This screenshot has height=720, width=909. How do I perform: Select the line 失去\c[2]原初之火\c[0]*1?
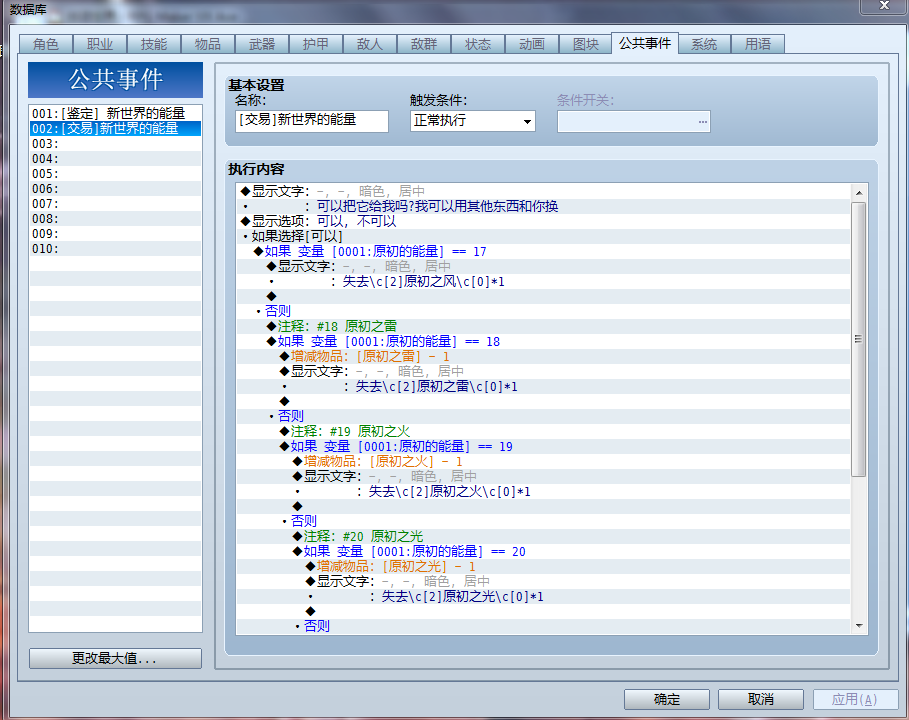543,492
